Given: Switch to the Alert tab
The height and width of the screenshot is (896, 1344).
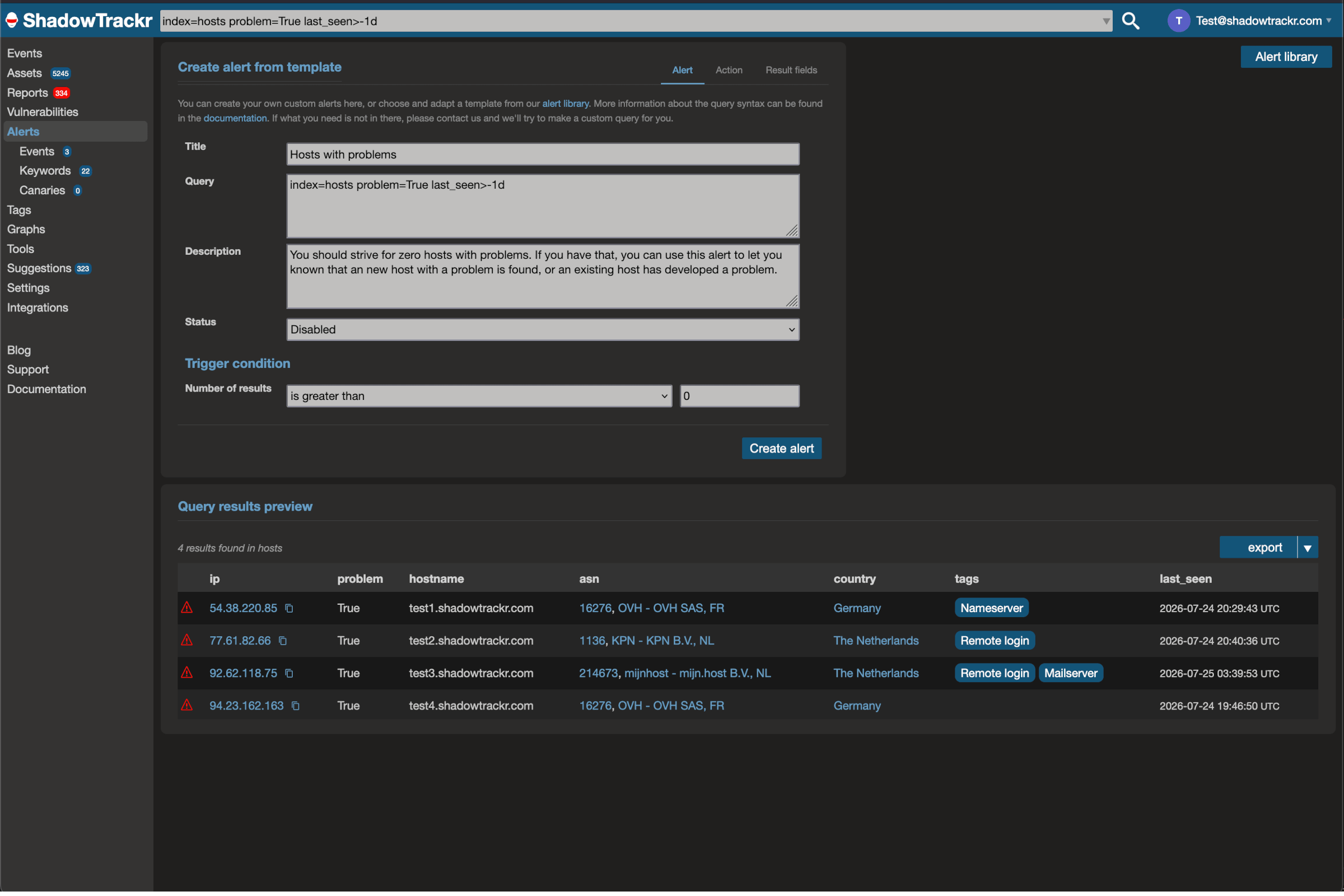Looking at the screenshot, I should click(682, 71).
